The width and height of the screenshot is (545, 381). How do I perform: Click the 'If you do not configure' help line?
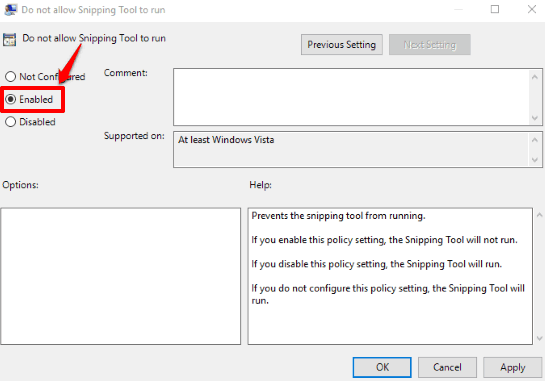click(388, 294)
